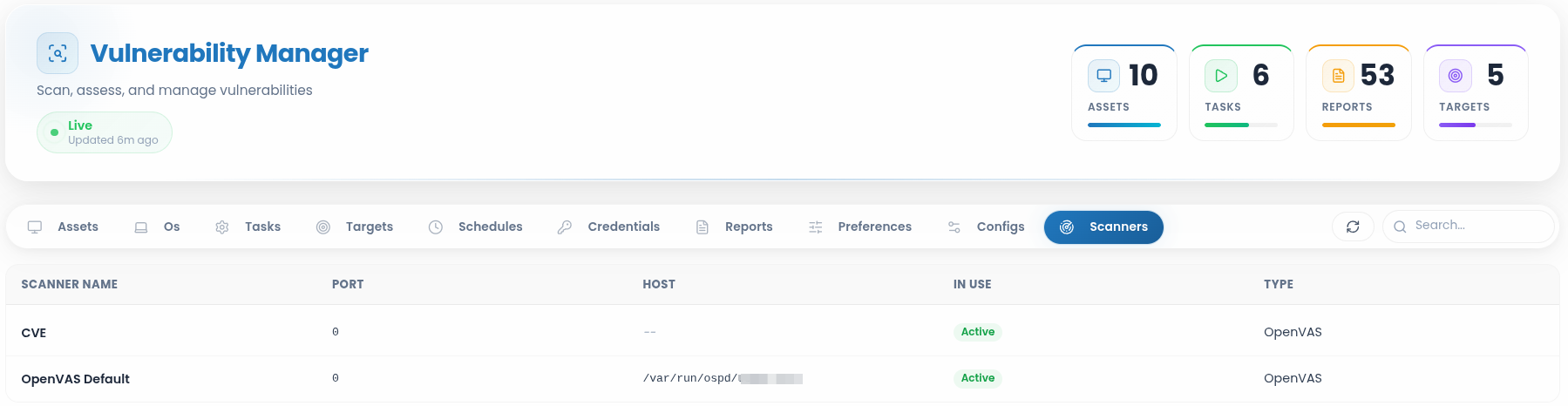Select the OpenVAS Default scanner row
This screenshot has width=1568, height=406.
click(783, 378)
